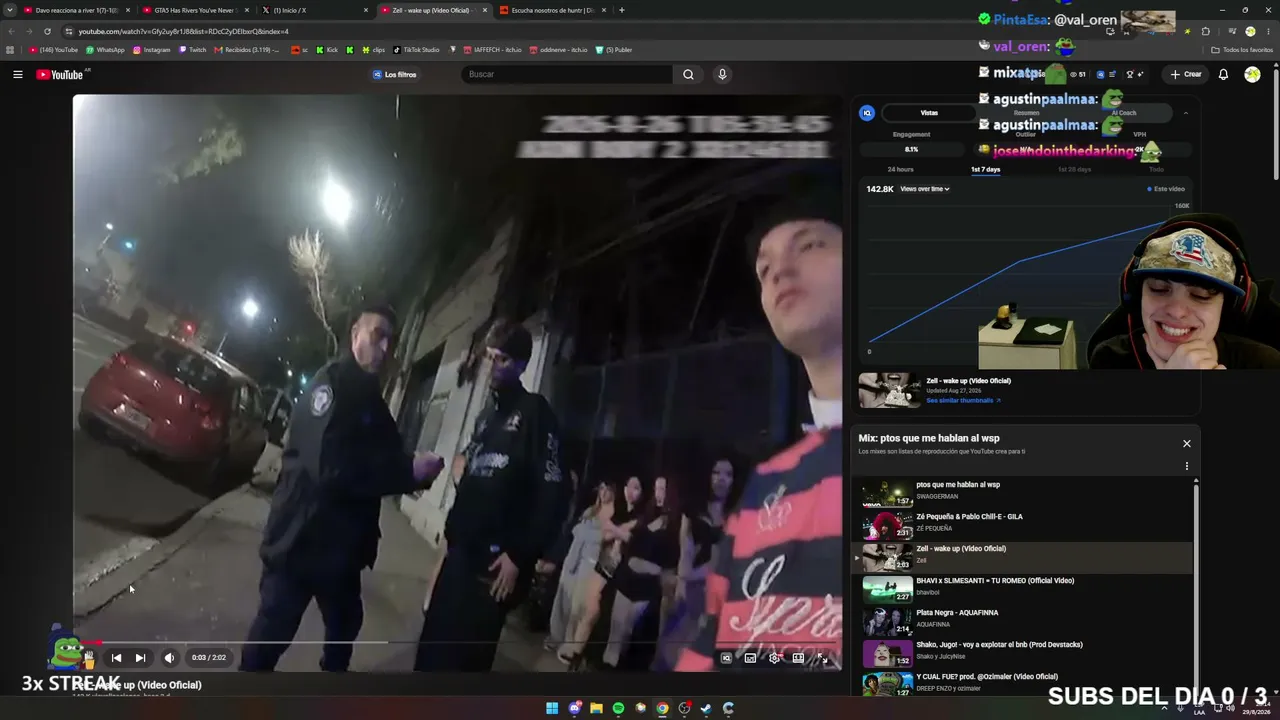Screen dimensions: 1280x720
Task: Click the vidIQ logo in stats panel
Action: pyautogui.click(x=867, y=113)
